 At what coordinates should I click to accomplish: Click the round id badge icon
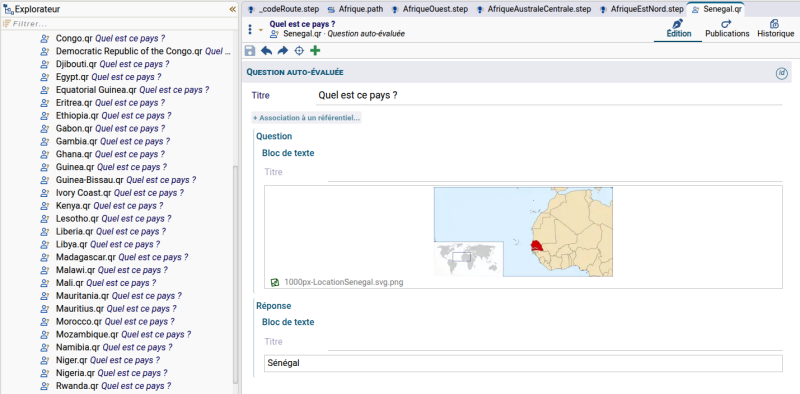tap(782, 73)
